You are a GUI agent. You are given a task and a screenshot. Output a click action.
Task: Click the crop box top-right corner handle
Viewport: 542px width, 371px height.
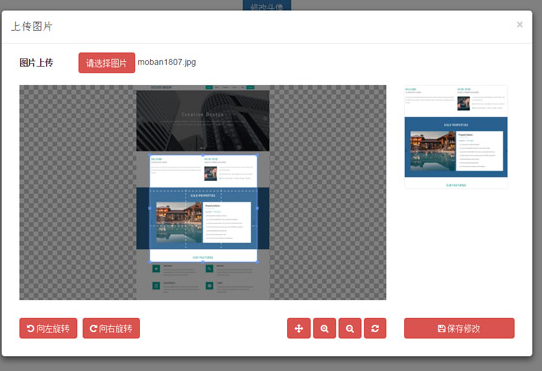click(257, 155)
